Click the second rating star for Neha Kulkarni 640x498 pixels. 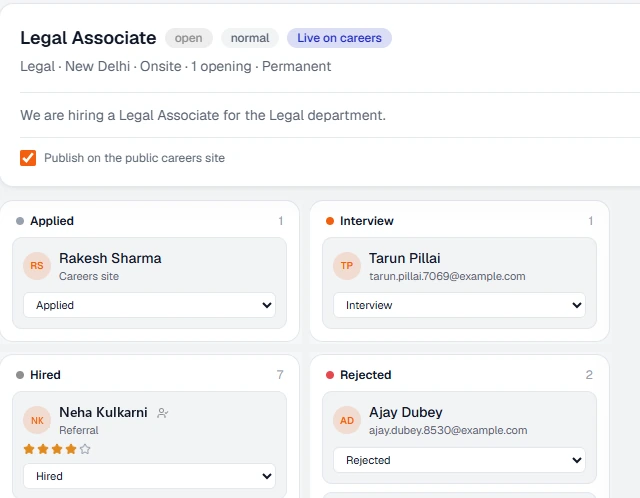click(43, 449)
